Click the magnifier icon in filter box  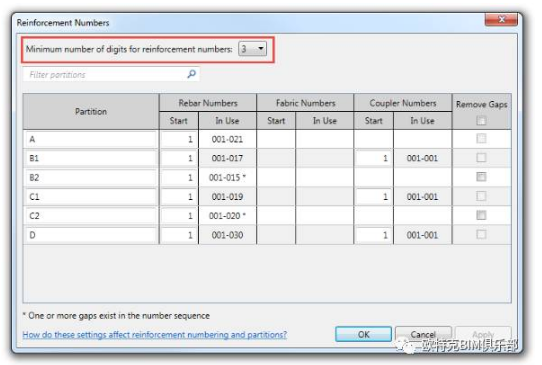pyautogui.click(x=191, y=74)
